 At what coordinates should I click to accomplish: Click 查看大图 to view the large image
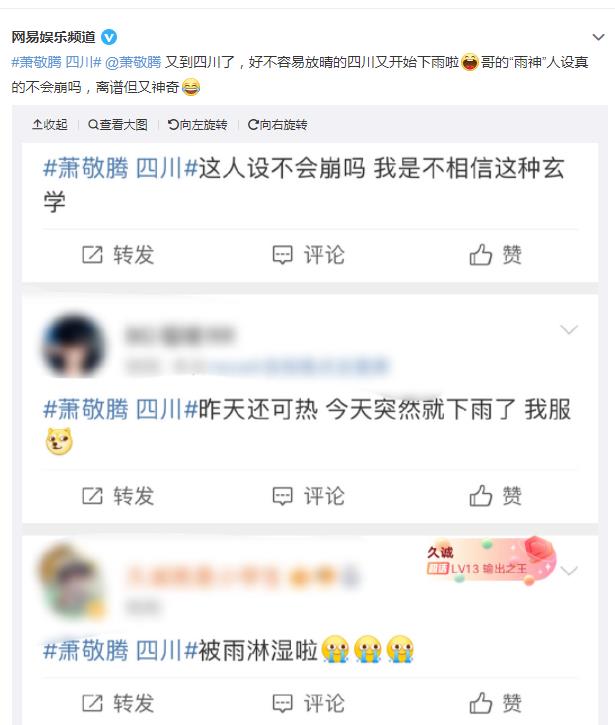coord(118,124)
